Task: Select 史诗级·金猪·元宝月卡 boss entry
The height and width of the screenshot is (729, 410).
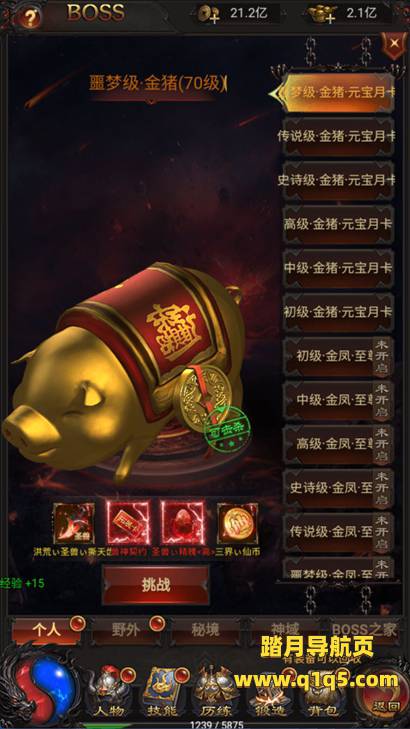Action: click(338, 180)
